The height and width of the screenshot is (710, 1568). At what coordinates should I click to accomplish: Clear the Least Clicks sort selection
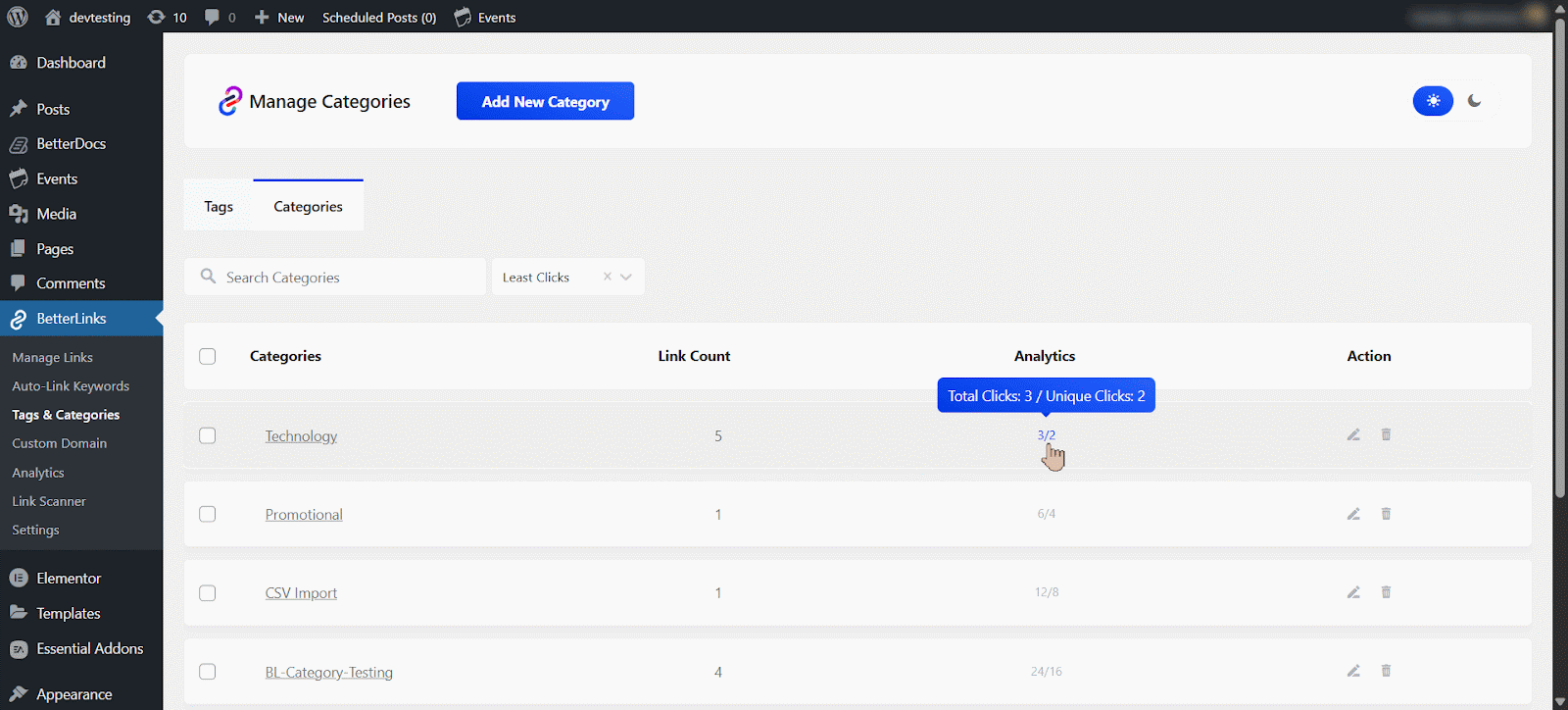[608, 277]
